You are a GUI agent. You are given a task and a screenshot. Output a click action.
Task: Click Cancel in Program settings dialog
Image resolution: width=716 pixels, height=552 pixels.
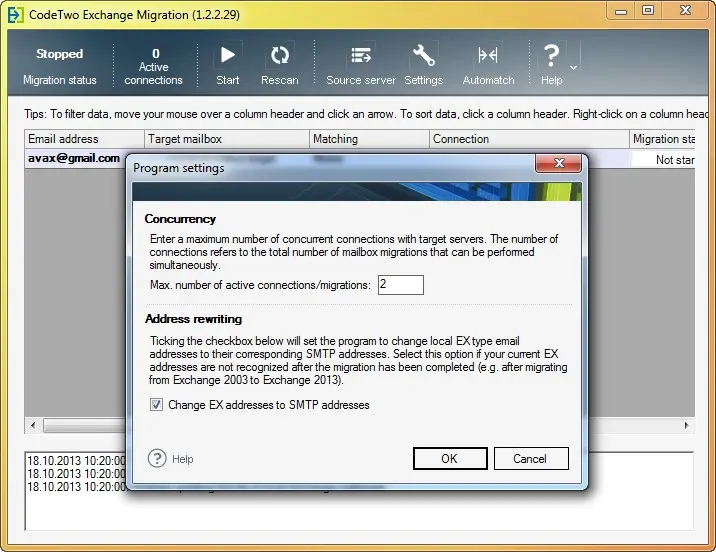531,458
